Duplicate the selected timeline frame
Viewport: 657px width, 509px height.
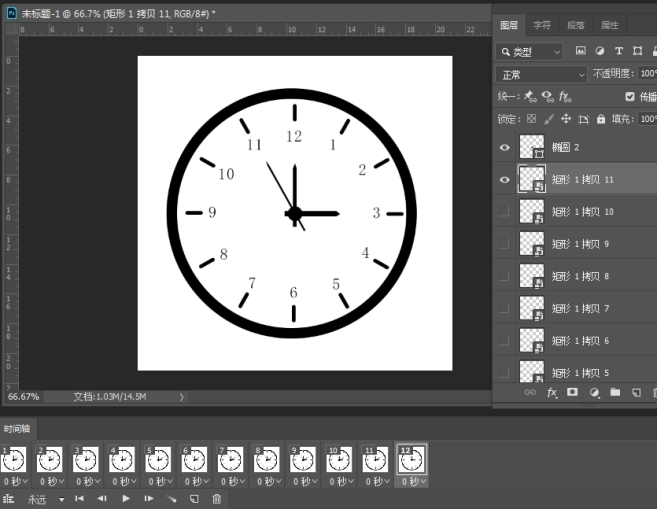(x=194, y=498)
